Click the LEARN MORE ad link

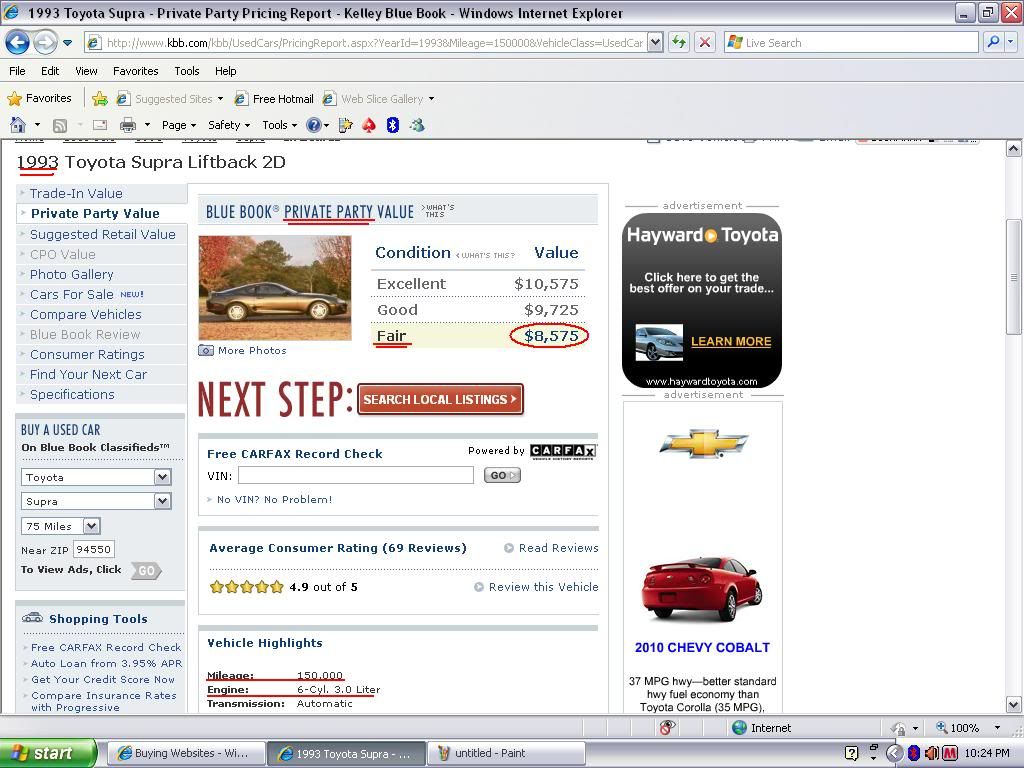pyautogui.click(x=731, y=342)
